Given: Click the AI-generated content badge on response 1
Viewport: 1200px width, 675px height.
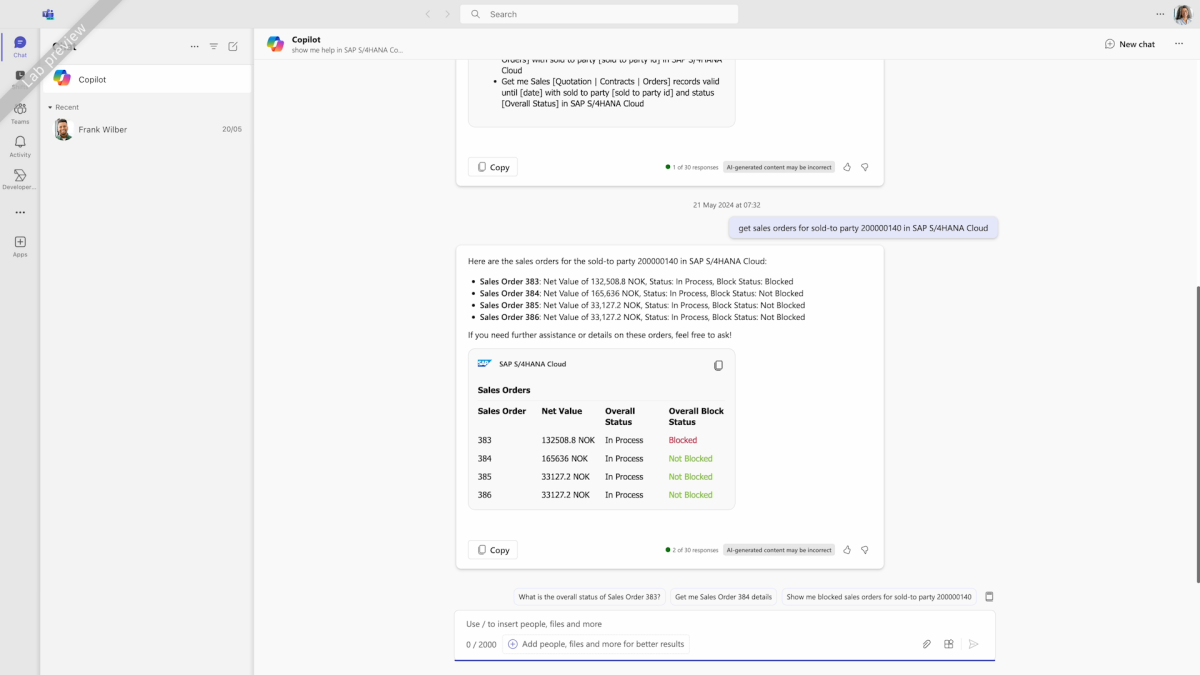Looking at the screenshot, I should [779, 167].
